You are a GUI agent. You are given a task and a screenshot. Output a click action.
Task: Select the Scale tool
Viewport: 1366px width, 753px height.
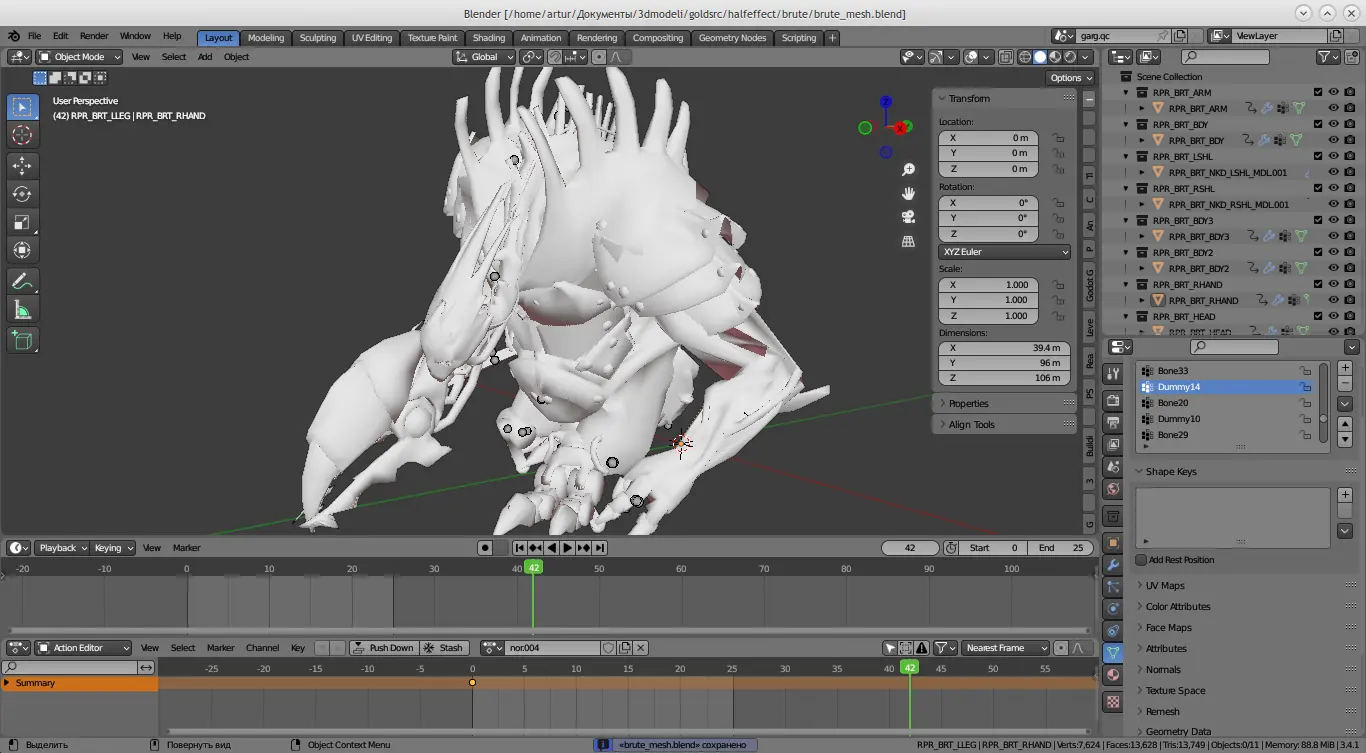22,221
